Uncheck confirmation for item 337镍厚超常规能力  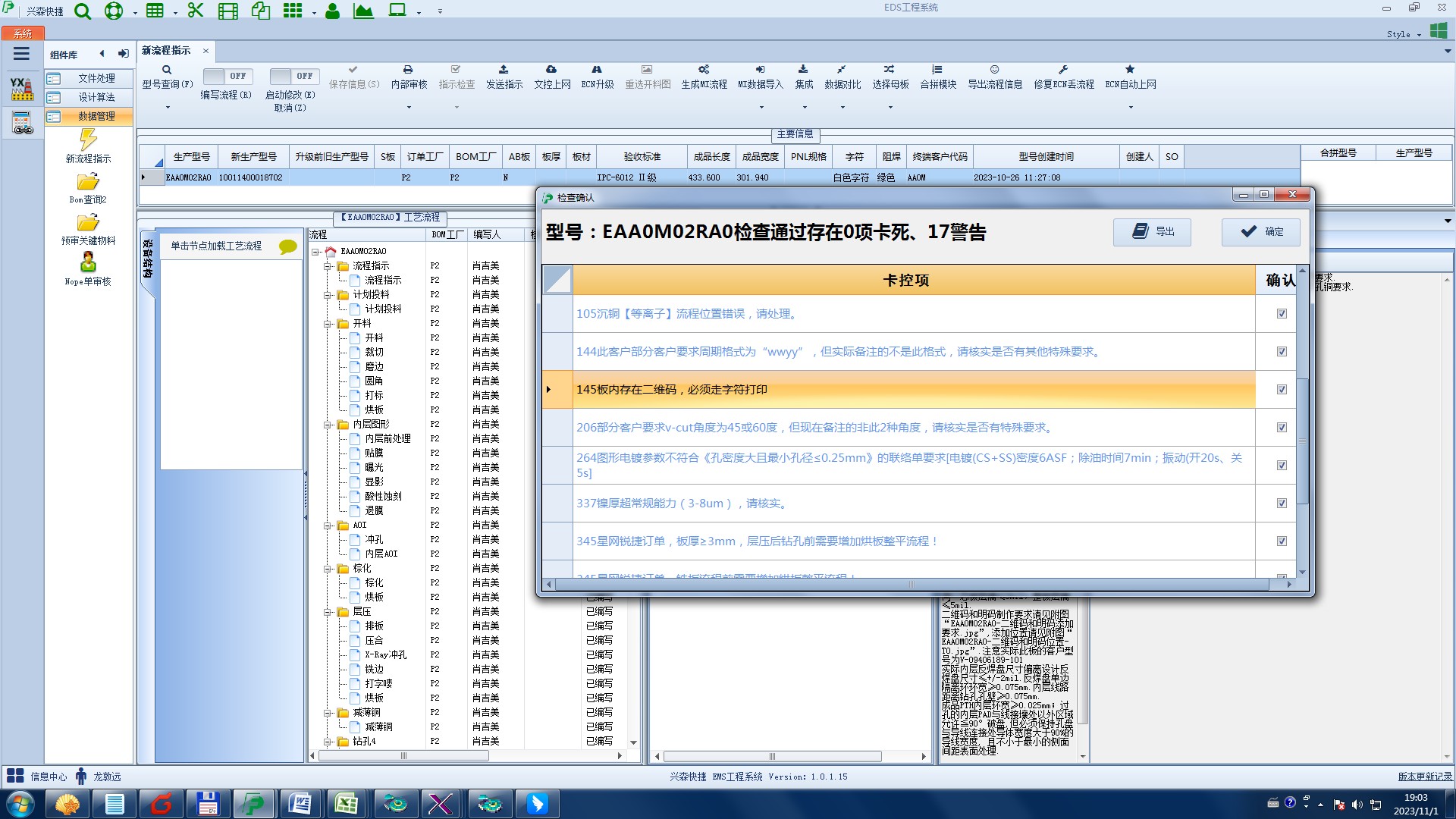[1282, 504]
